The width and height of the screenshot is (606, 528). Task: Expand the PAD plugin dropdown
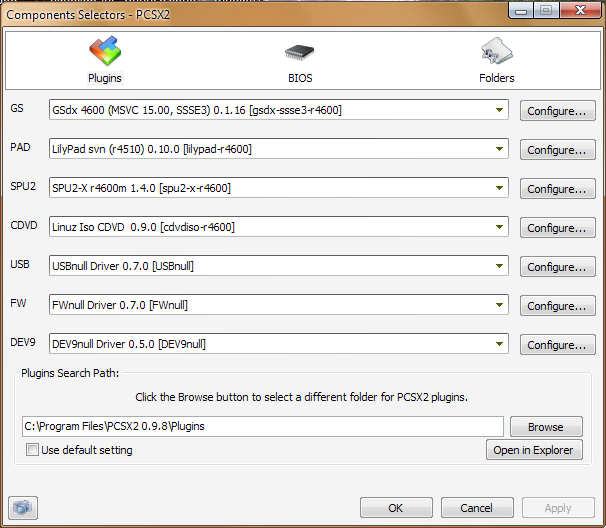click(499, 149)
